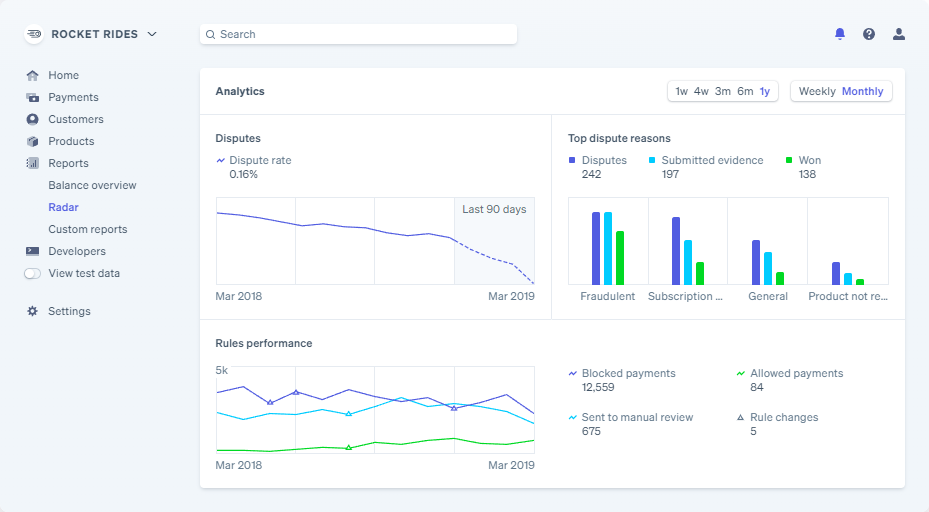Select the 6m time range option
Screen dimensions: 929x512
pyautogui.click(x=745, y=91)
